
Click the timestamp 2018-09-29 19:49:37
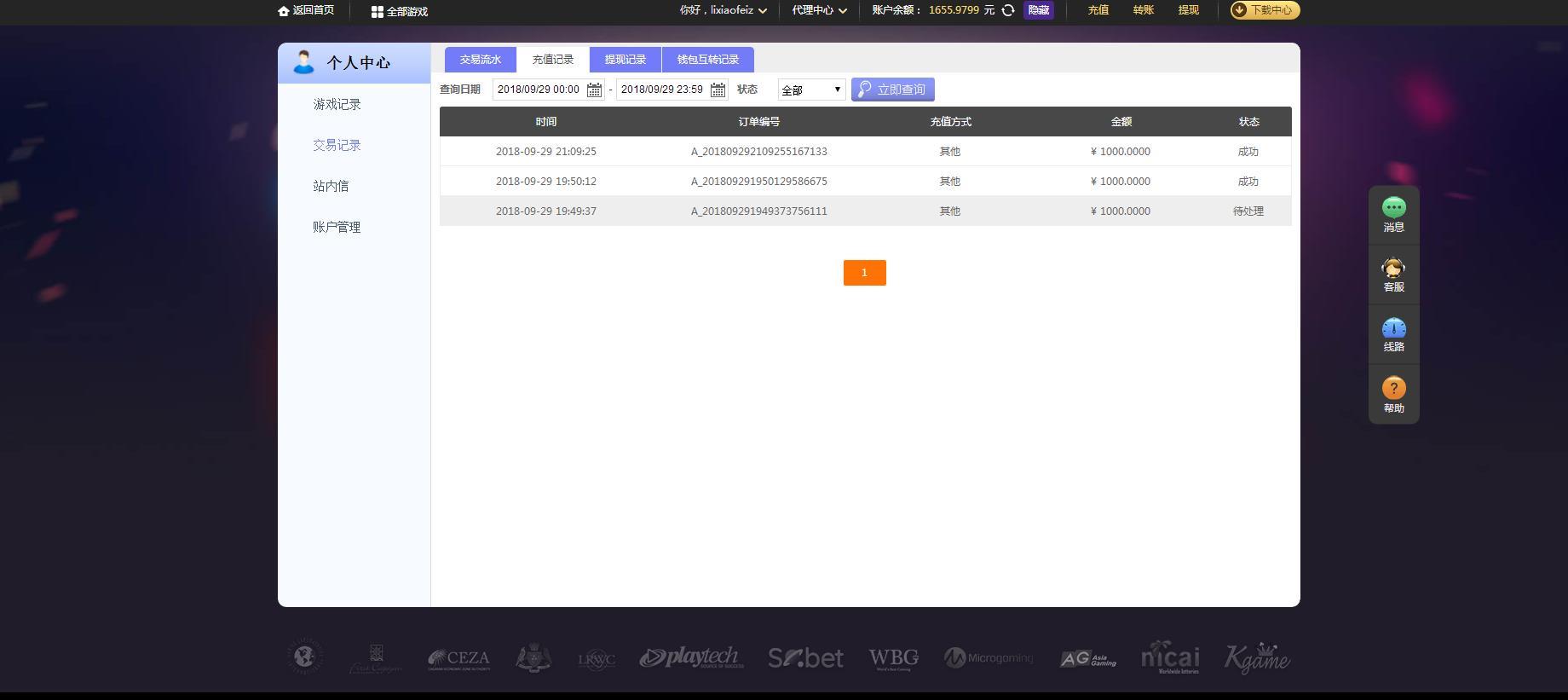[x=546, y=211]
